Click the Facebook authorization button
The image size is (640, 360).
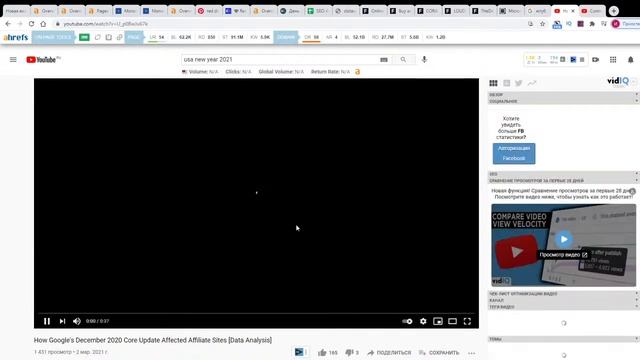pyautogui.click(x=514, y=153)
